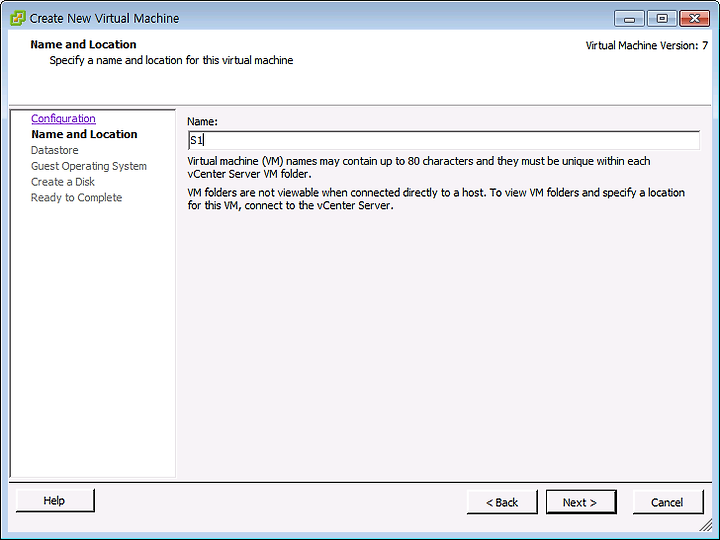Image resolution: width=720 pixels, height=540 pixels.
Task: Proceed with the Next > button
Action: [581, 502]
